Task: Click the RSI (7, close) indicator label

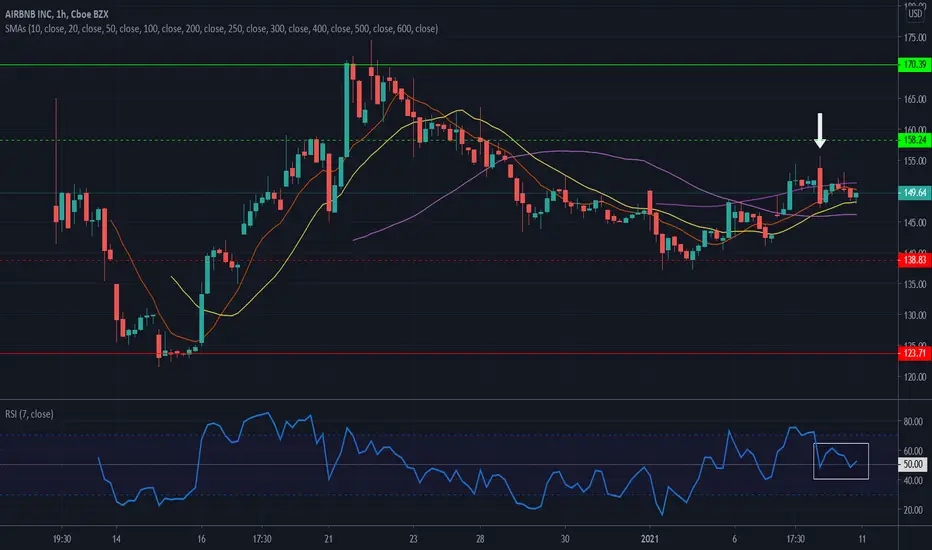Action: tap(29, 414)
